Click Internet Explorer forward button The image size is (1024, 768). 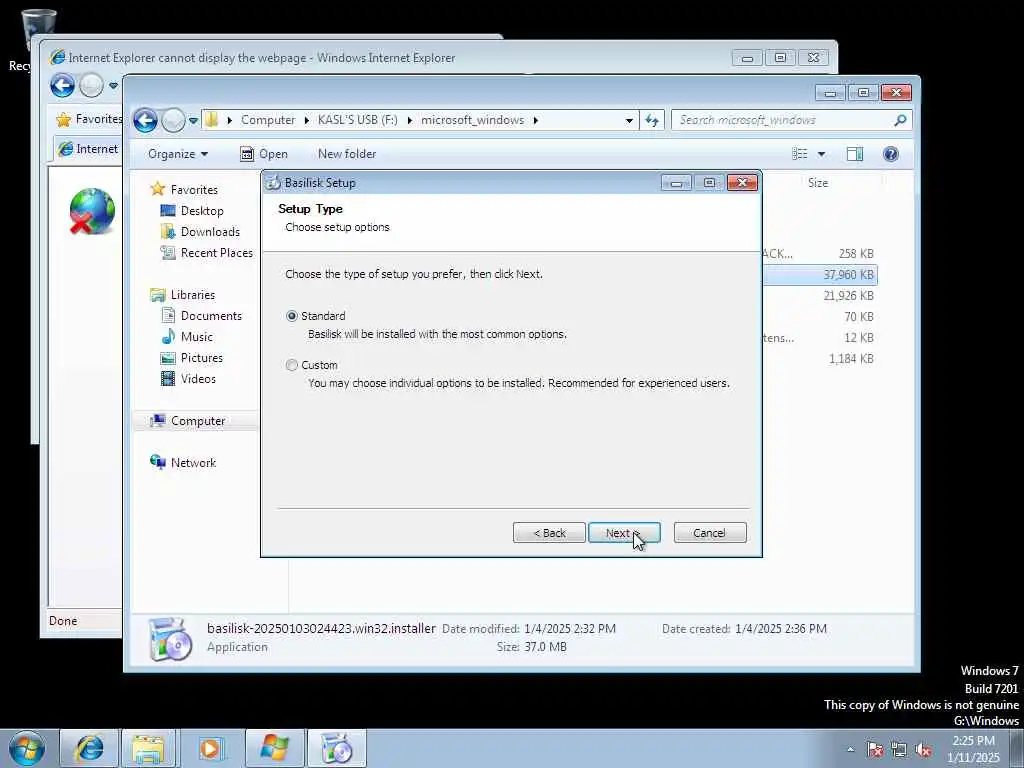point(91,85)
